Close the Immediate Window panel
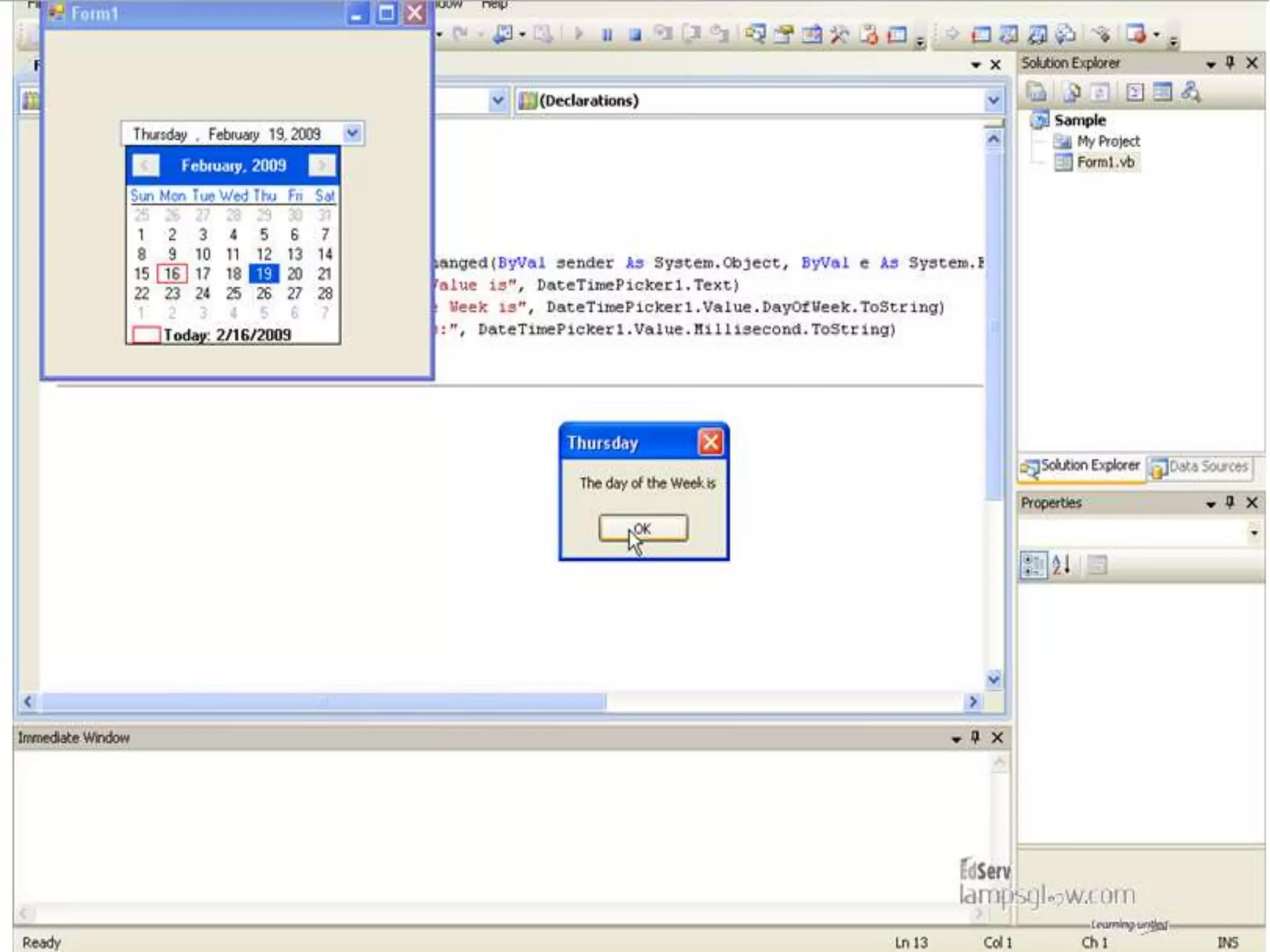1270x952 pixels. point(997,737)
